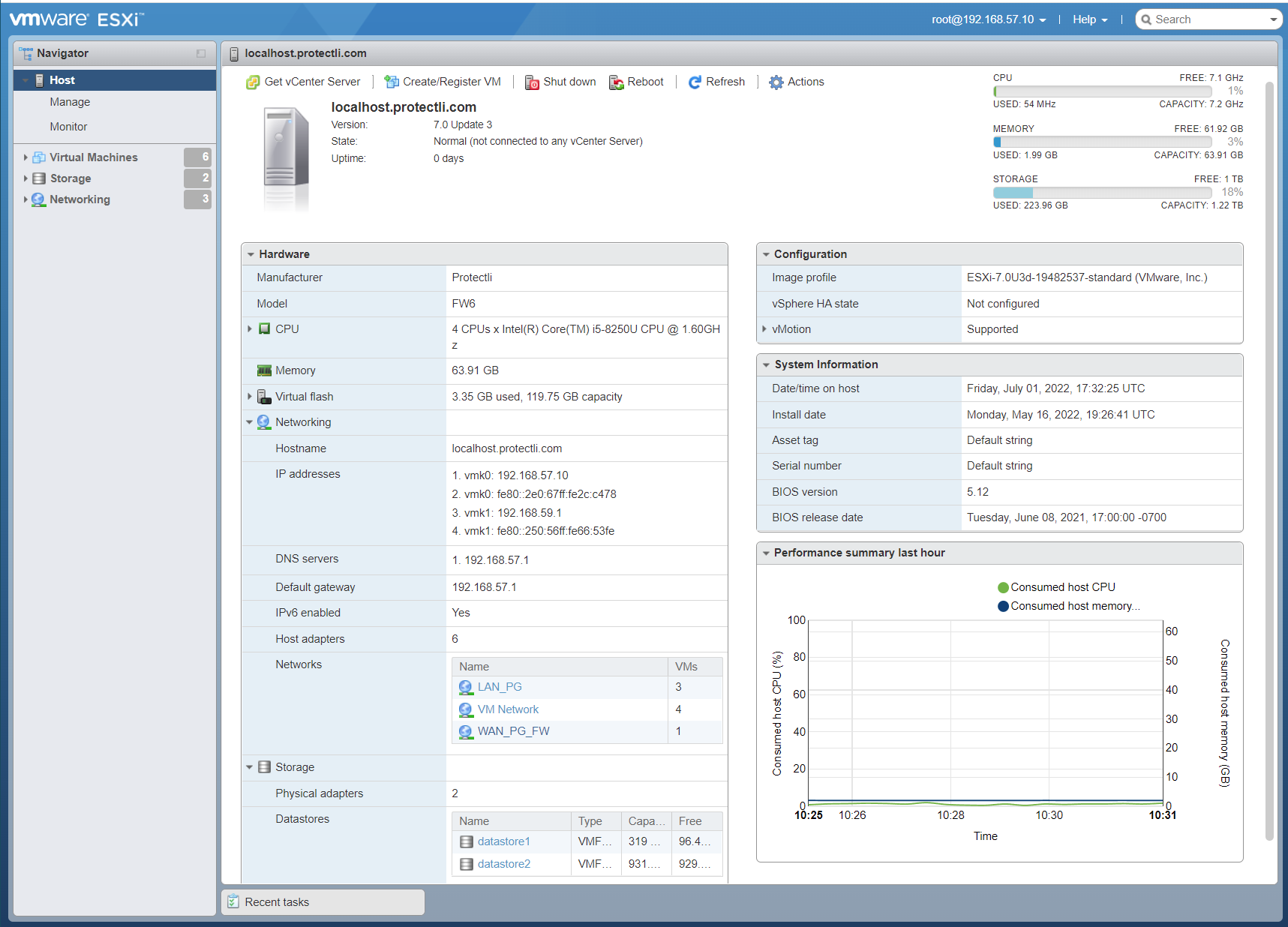This screenshot has height=927, width=1288.
Task: Click the search magnifier icon
Action: coord(1146,19)
